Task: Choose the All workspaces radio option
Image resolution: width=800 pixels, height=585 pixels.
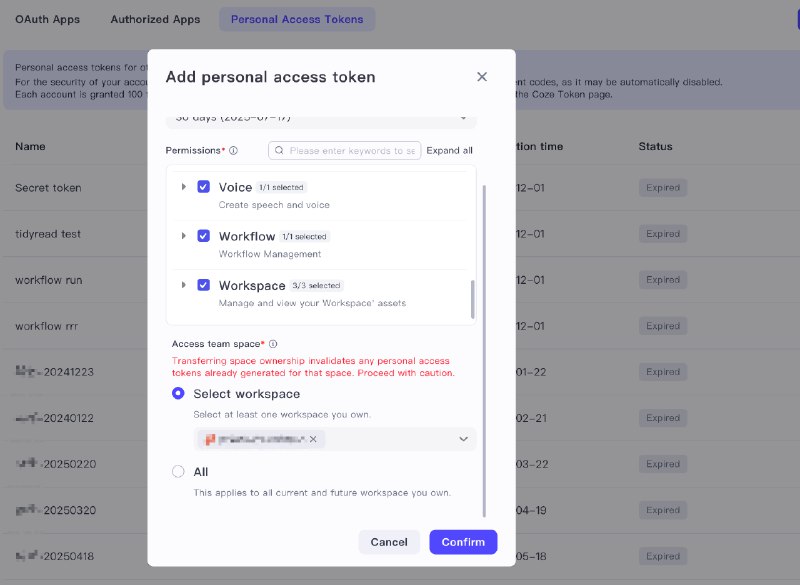Action: coord(178,472)
